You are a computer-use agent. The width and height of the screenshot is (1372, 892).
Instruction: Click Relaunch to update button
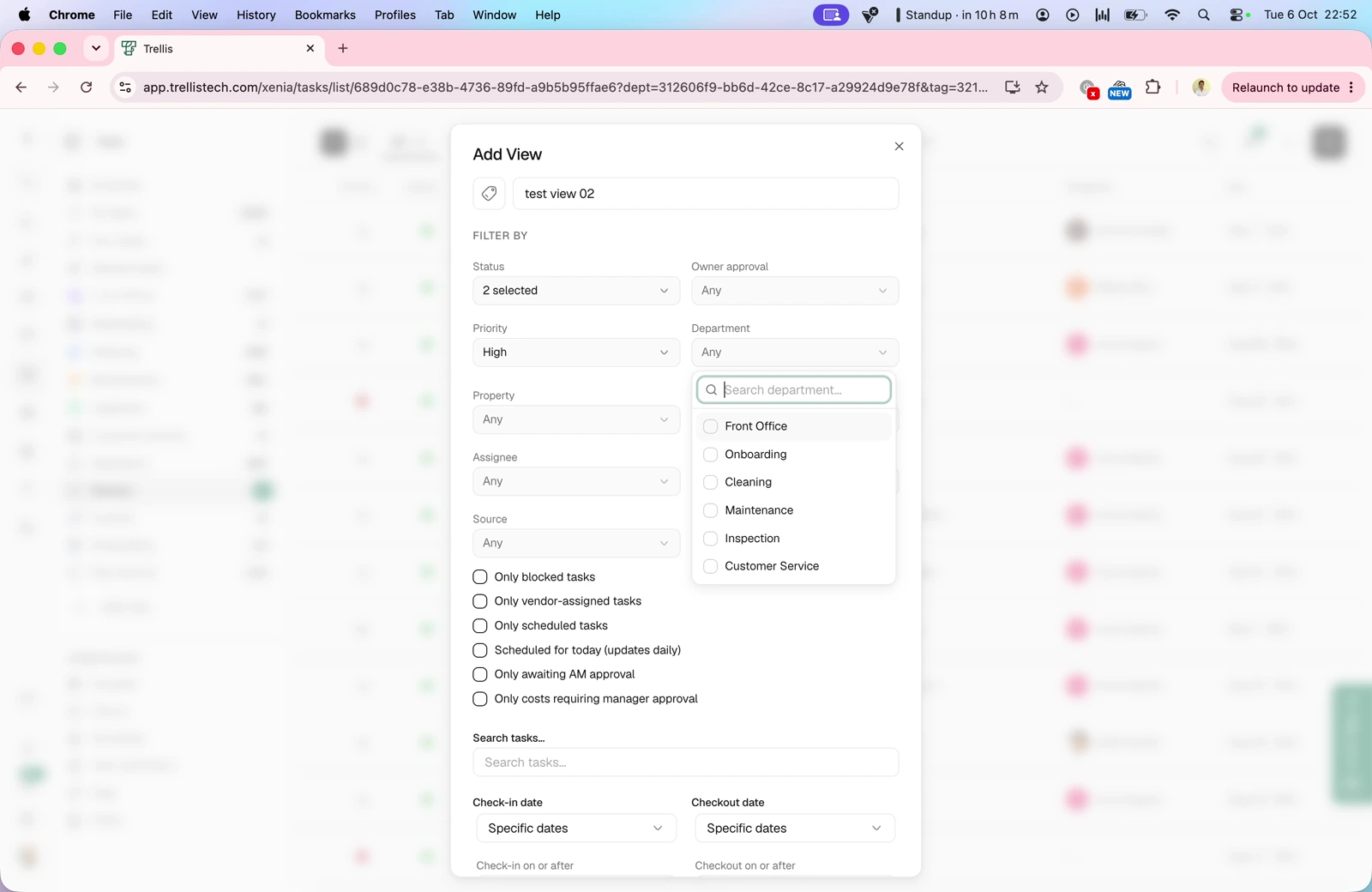tap(1293, 87)
